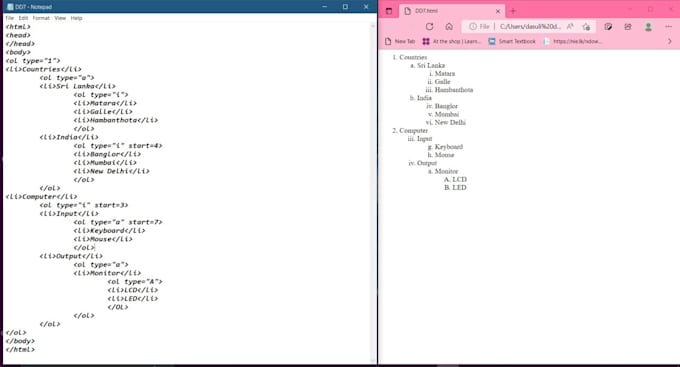The image size is (680, 367).
Task: Click the '<ol type="A">' code line
Action: (x=135, y=282)
